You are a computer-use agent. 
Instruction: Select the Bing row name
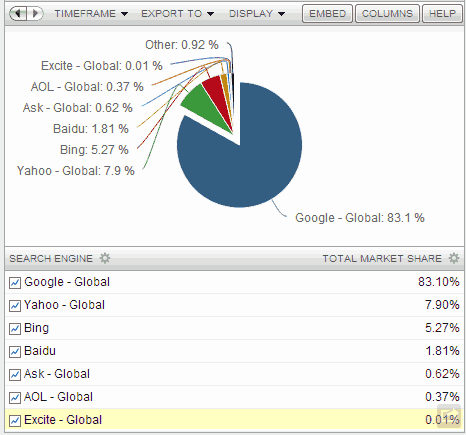pos(37,328)
